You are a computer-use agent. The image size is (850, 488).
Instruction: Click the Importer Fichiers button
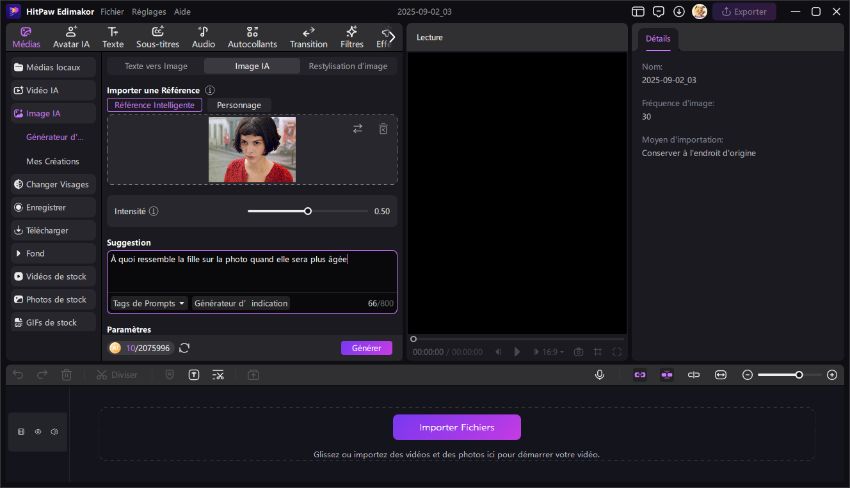pos(456,427)
